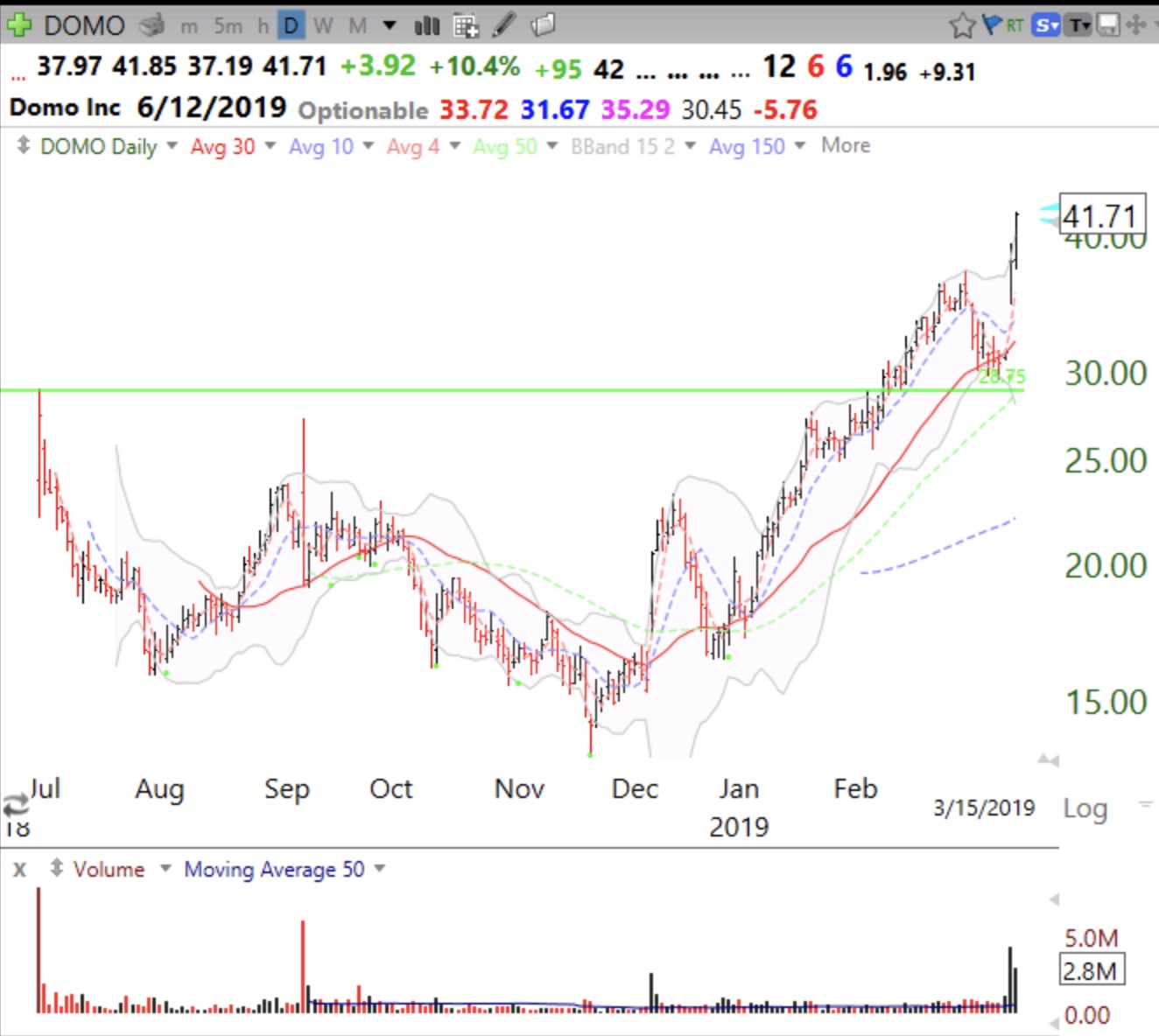Click the 35.29 magenta value
Image resolution: width=1159 pixels, height=1036 pixels.
pos(636,109)
